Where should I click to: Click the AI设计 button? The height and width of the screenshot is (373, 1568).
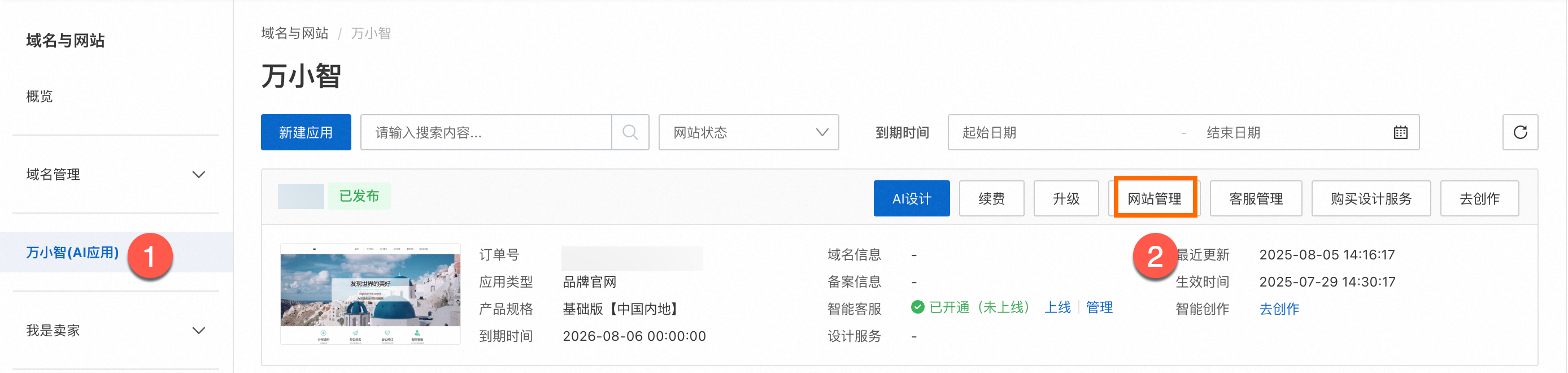click(x=911, y=199)
